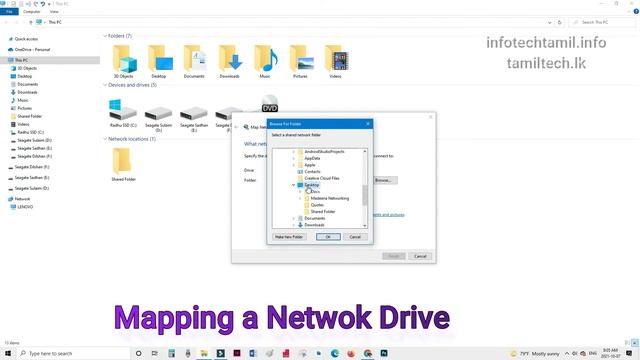This screenshot has width=640, height=360.
Task: Expand the Downloads node in Browse dialog
Action: (293, 225)
